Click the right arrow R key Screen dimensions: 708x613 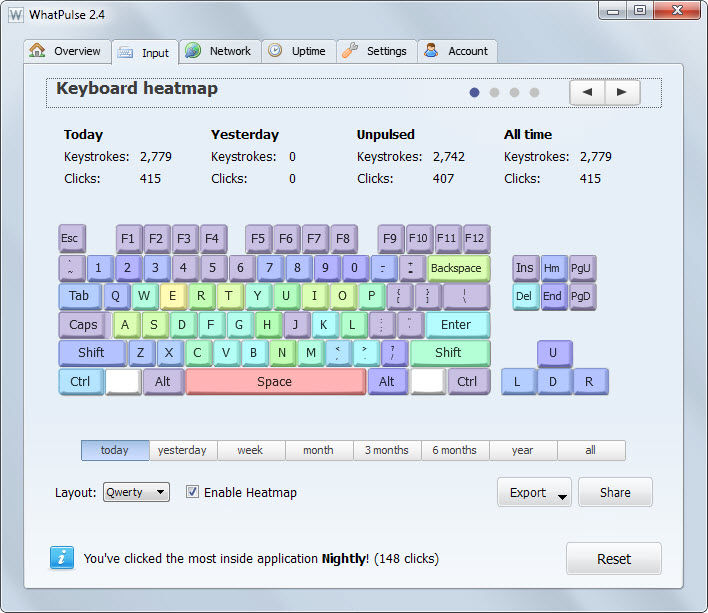[590, 382]
